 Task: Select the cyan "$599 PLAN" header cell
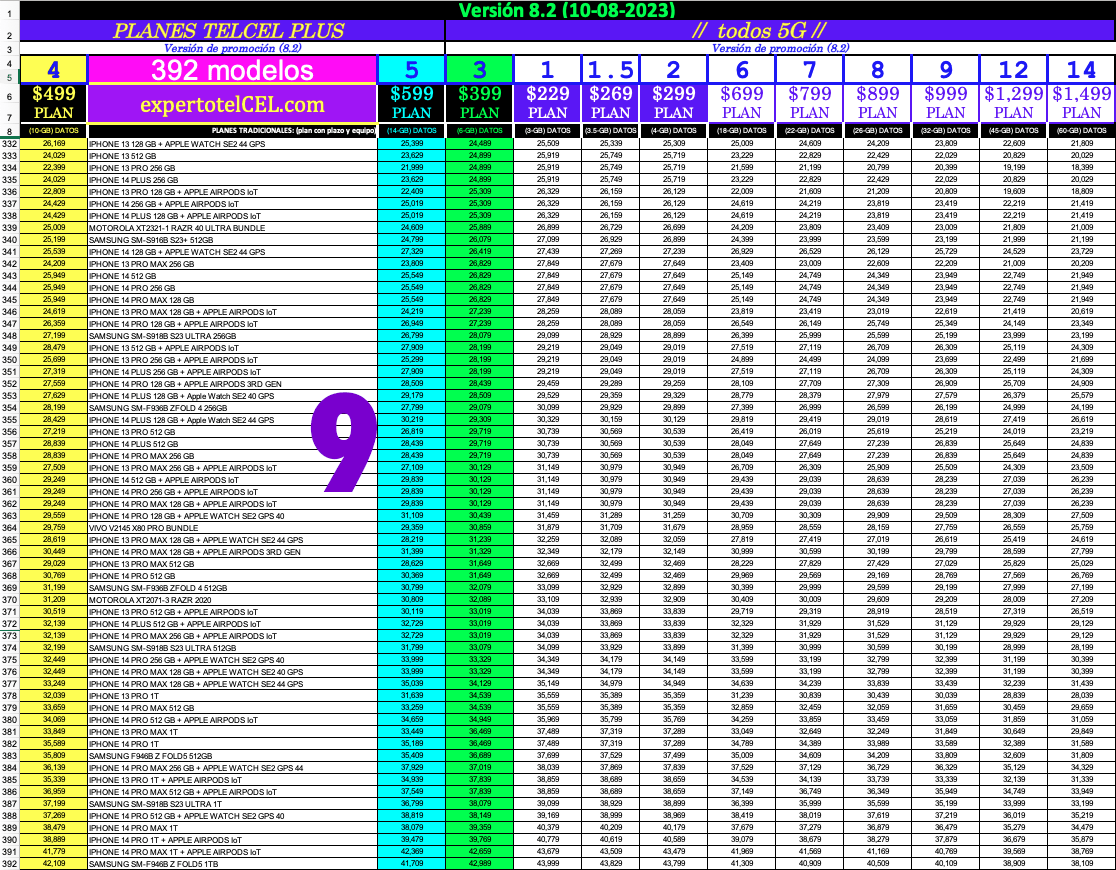tap(411, 104)
